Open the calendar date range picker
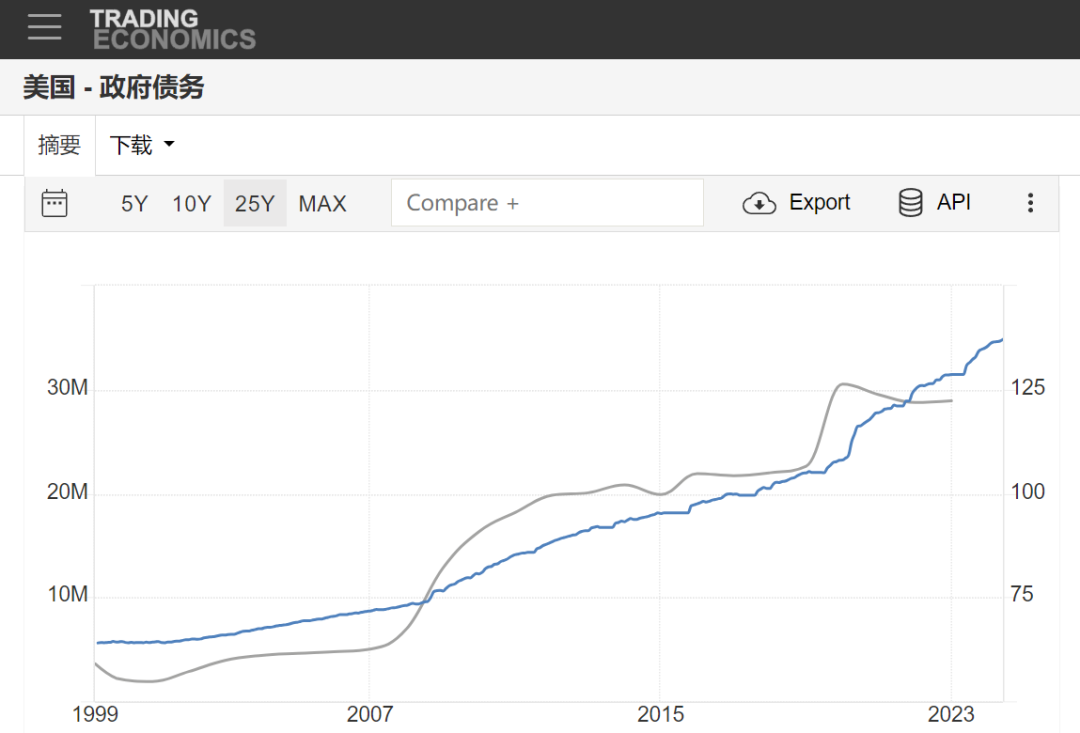 pos(54,203)
